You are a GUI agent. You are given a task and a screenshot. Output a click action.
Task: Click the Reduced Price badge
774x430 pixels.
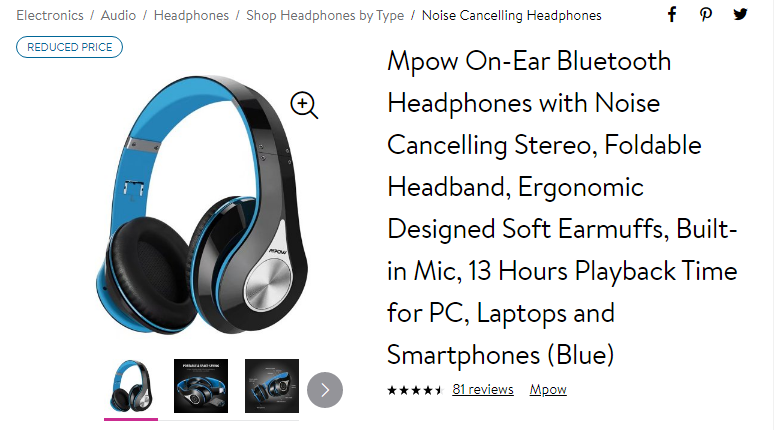tap(69, 47)
